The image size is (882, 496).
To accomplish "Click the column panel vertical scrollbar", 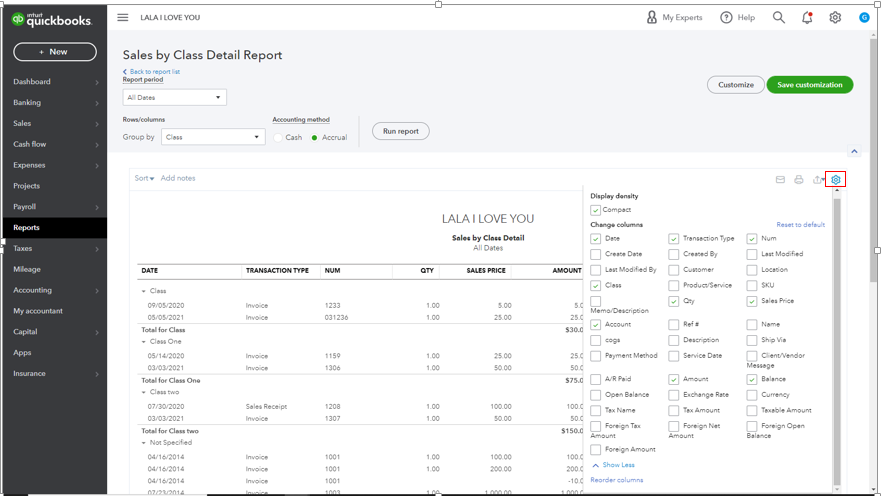I will click(837, 340).
